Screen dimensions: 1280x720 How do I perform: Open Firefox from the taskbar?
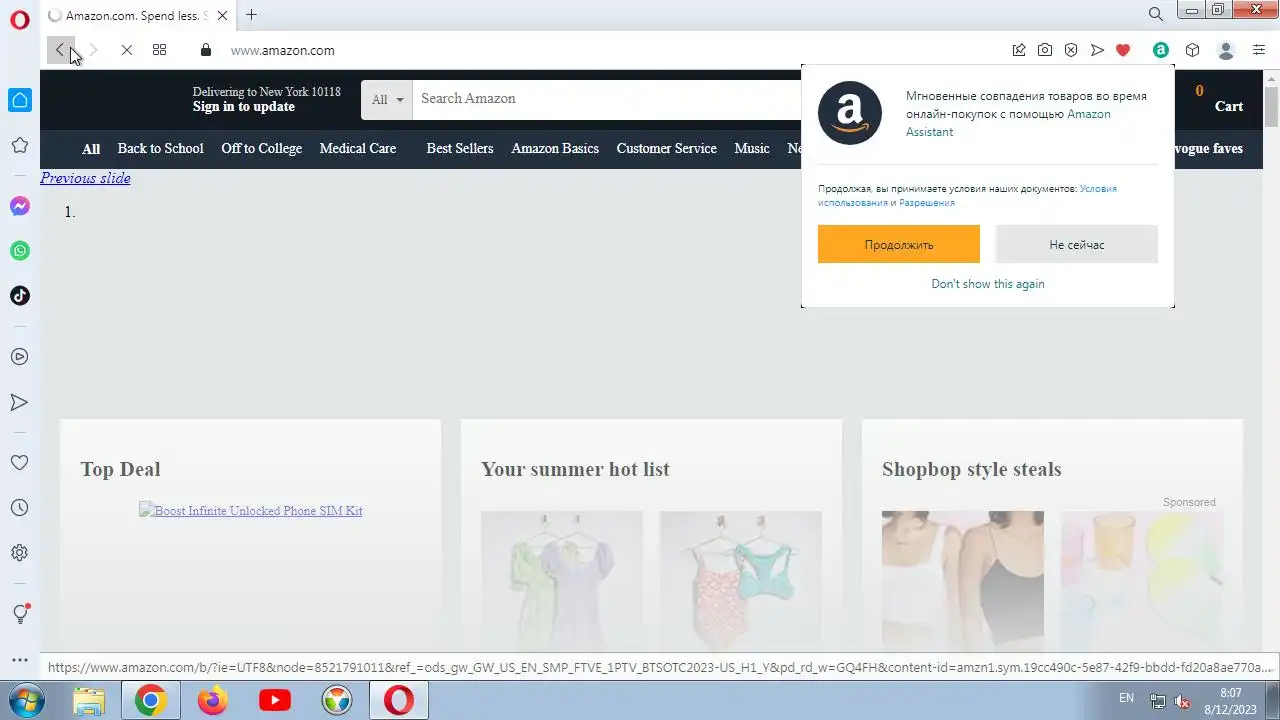point(212,700)
